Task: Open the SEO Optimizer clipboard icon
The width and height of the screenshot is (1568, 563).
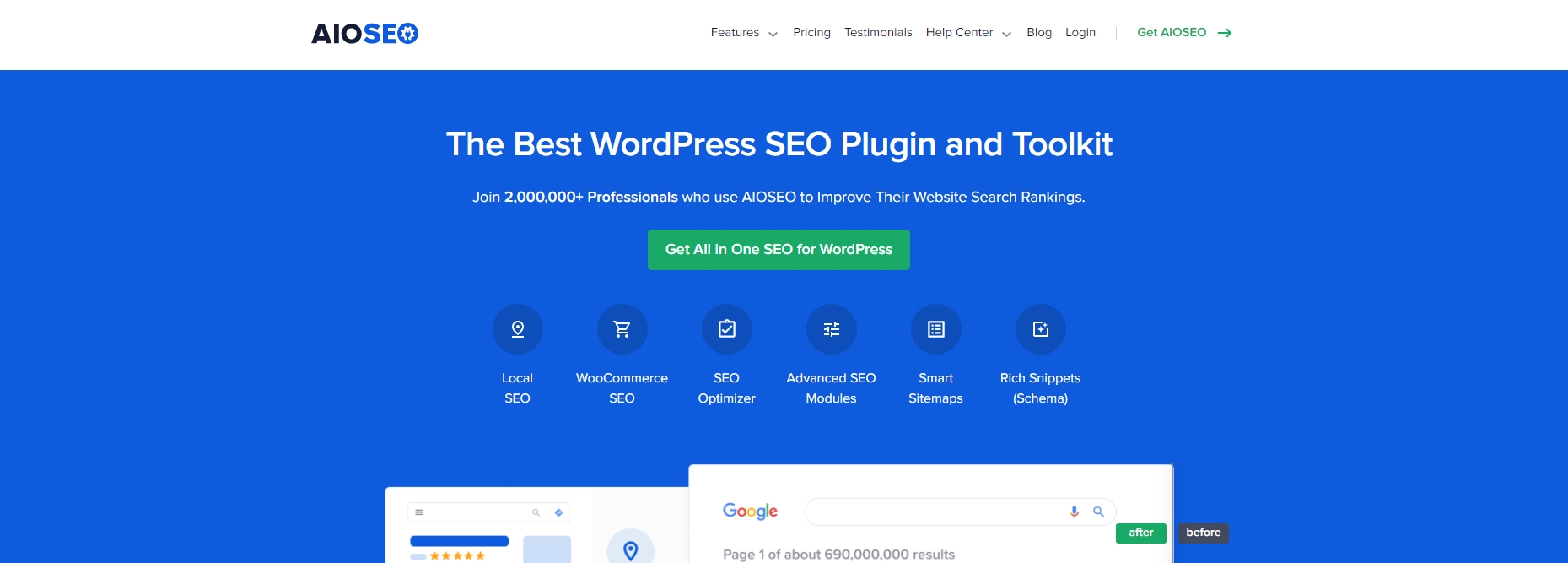Action: tap(727, 329)
